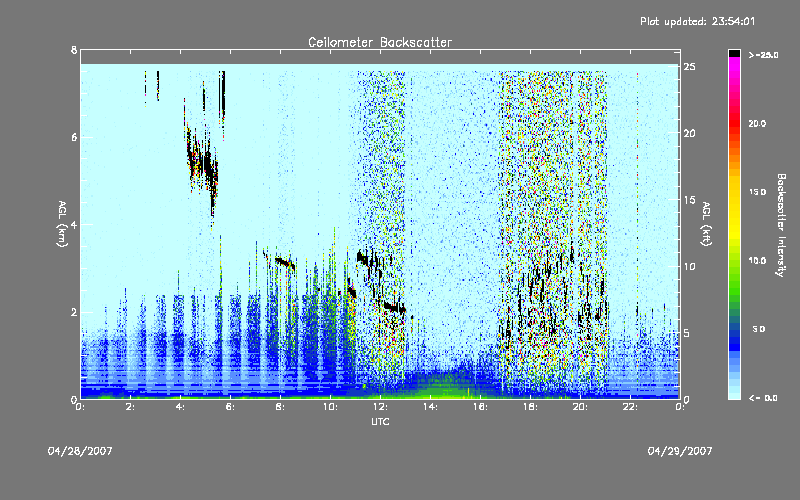Click the '<- 0.0' colorbar label

click(763, 398)
